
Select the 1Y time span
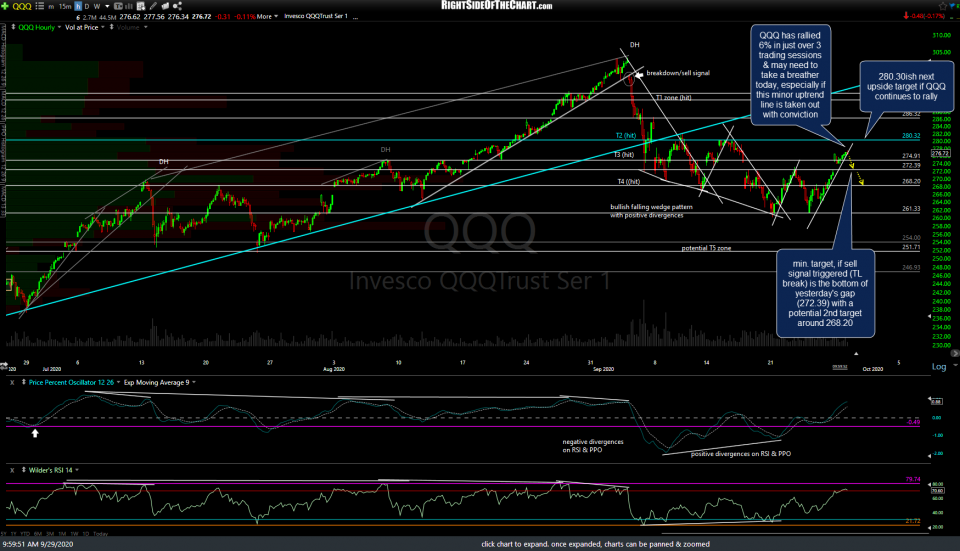(x=14, y=534)
